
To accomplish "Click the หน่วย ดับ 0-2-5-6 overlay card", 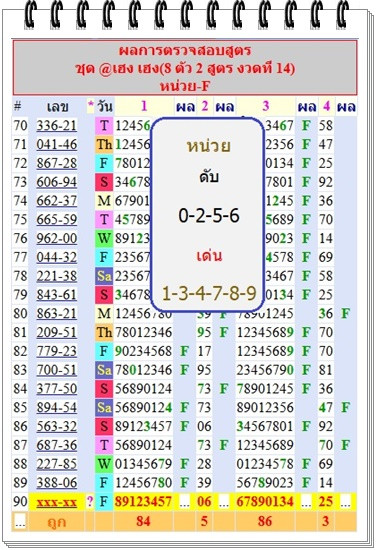I will tap(208, 214).
